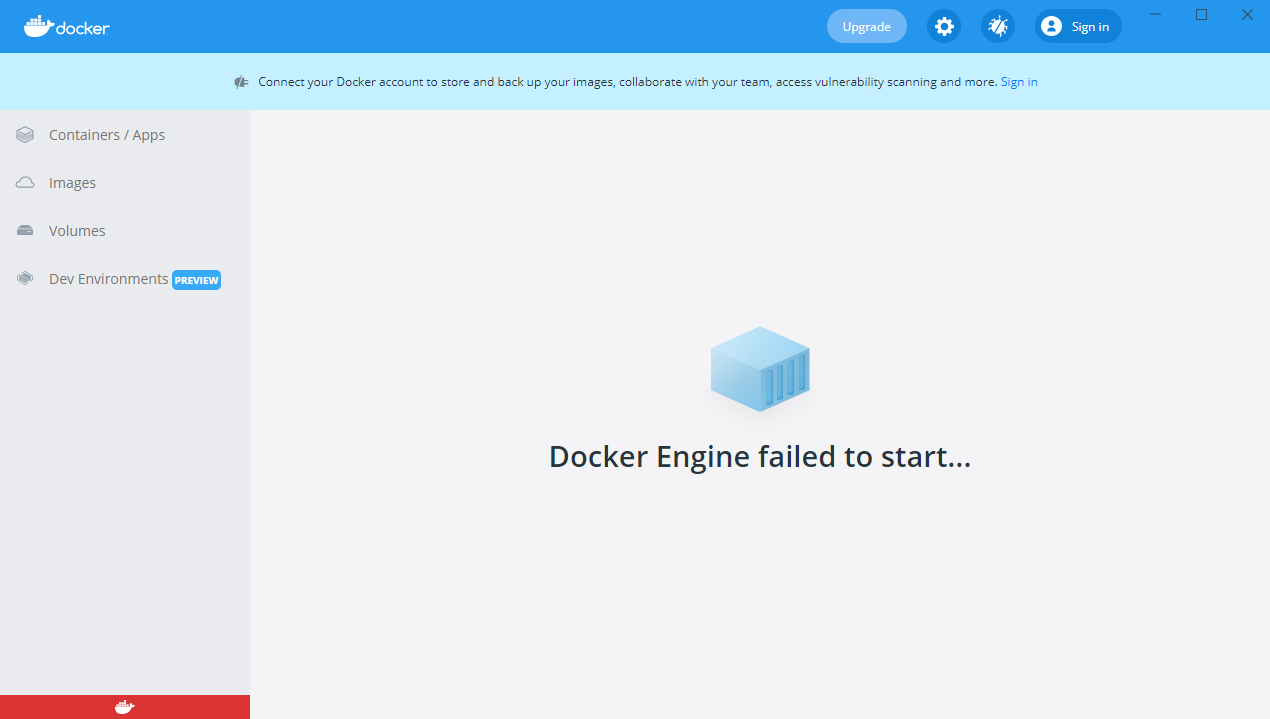Click the megaphone icon in the banner
Screen dimensions: 1270x719
tap(241, 81)
